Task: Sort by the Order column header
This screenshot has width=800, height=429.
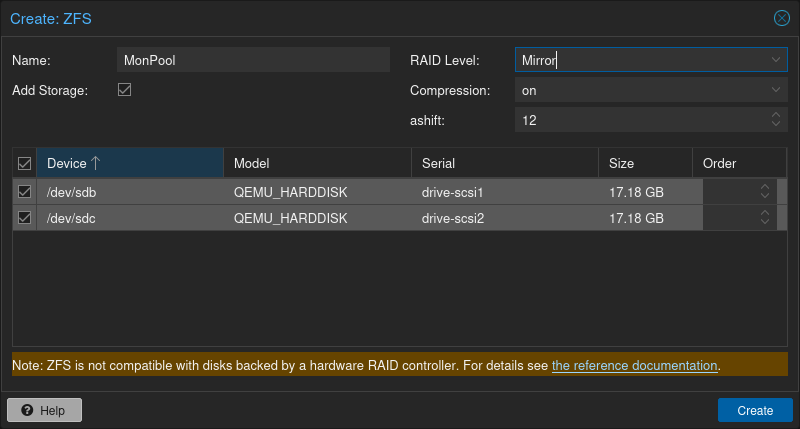Action: tap(739, 163)
